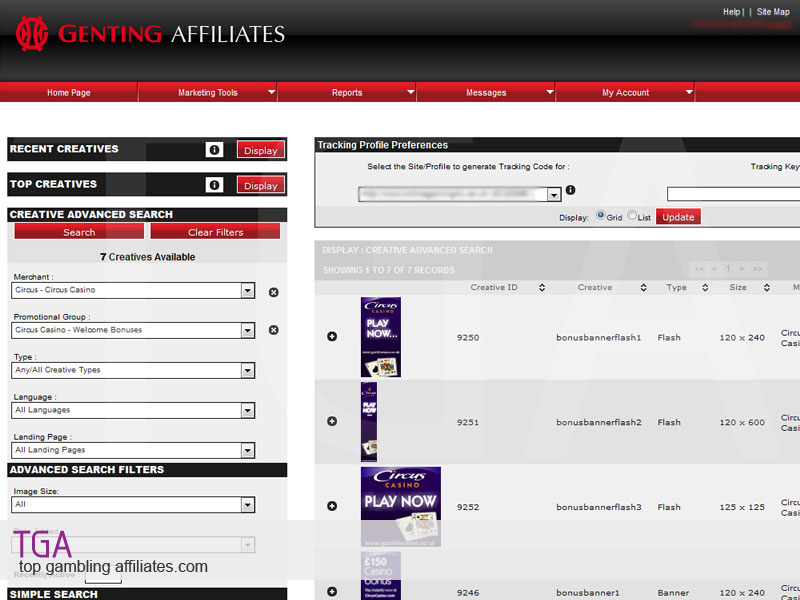Click '125 x 125' size cell
The width and height of the screenshot is (800, 600).
click(x=742, y=507)
